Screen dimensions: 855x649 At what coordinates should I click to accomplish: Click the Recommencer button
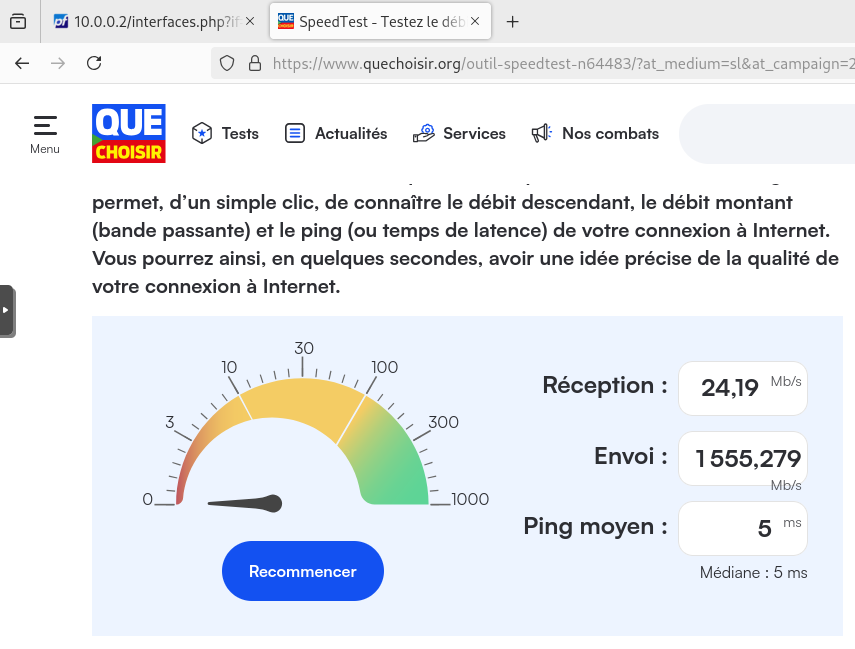tap(302, 571)
